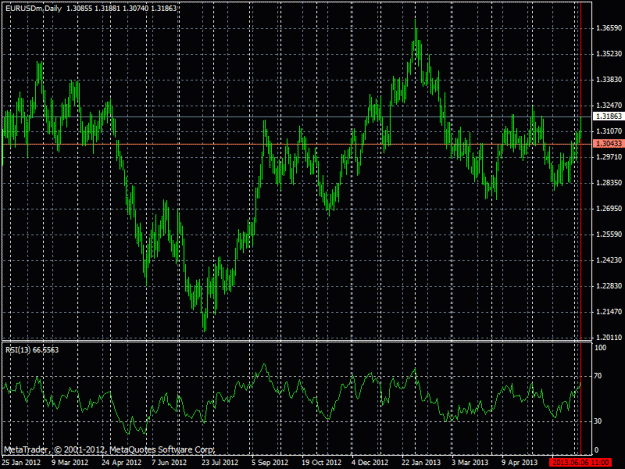The height and width of the screenshot is (469, 625).
Task: Click RSI scale level 30
Action: (x=598, y=421)
